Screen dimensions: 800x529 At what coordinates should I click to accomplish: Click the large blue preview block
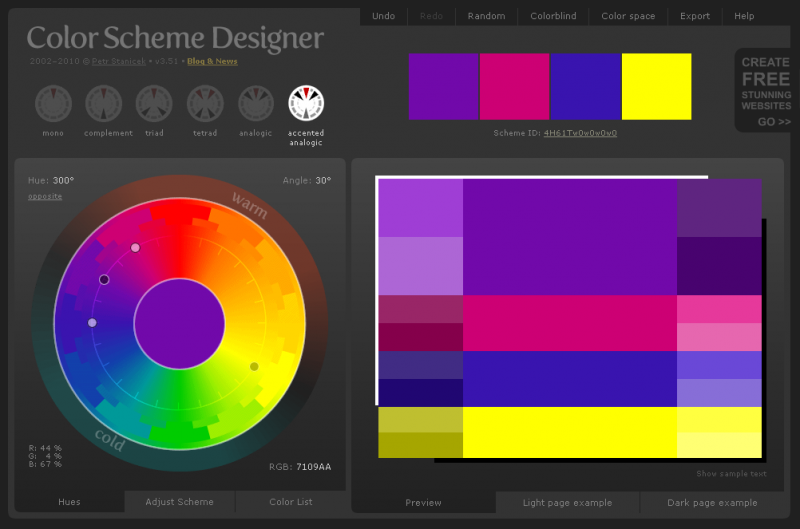coord(570,379)
